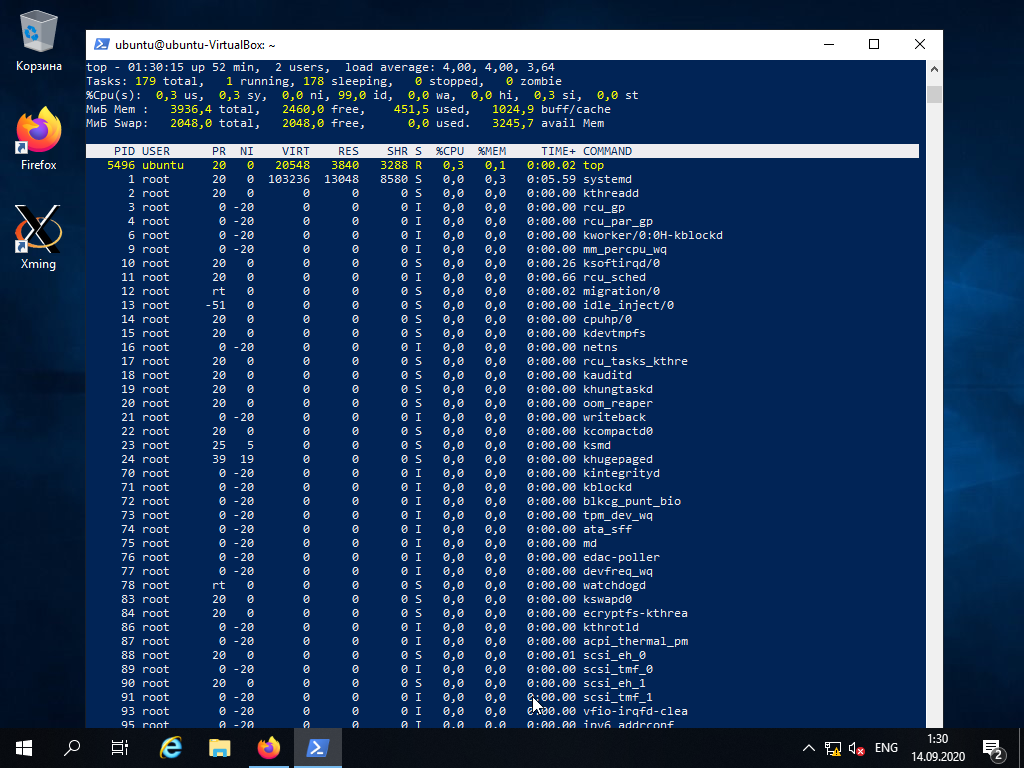Launch Internet Explorer from the taskbar
The height and width of the screenshot is (768, 1024).
pos(171,747)
